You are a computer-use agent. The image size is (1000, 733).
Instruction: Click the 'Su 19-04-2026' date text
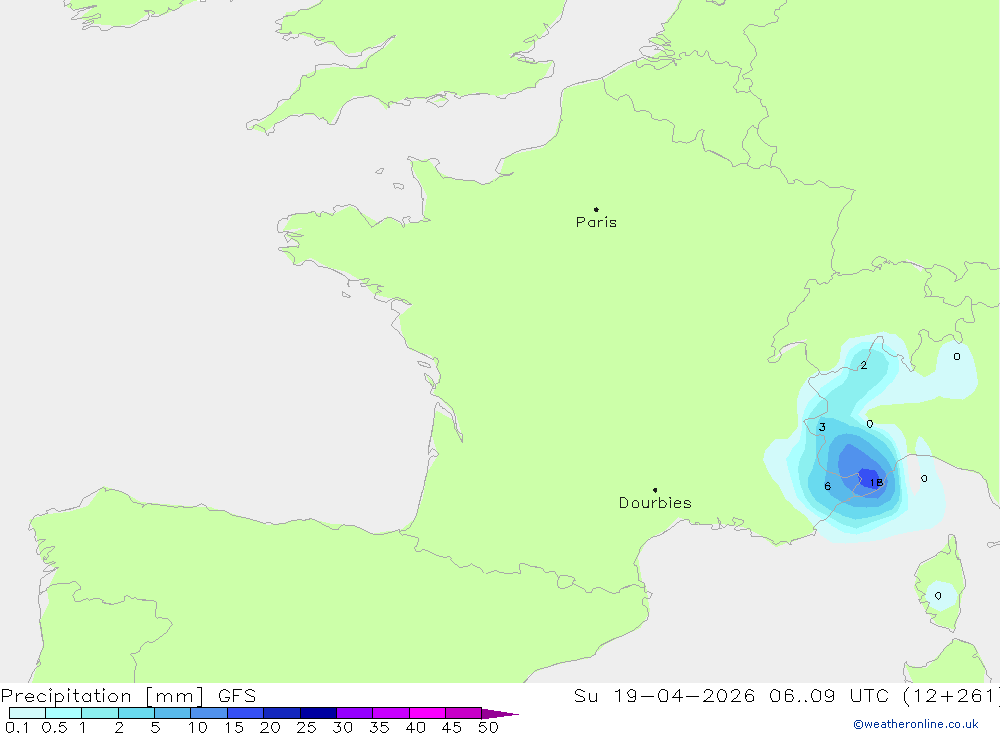(x=664, y=696)
